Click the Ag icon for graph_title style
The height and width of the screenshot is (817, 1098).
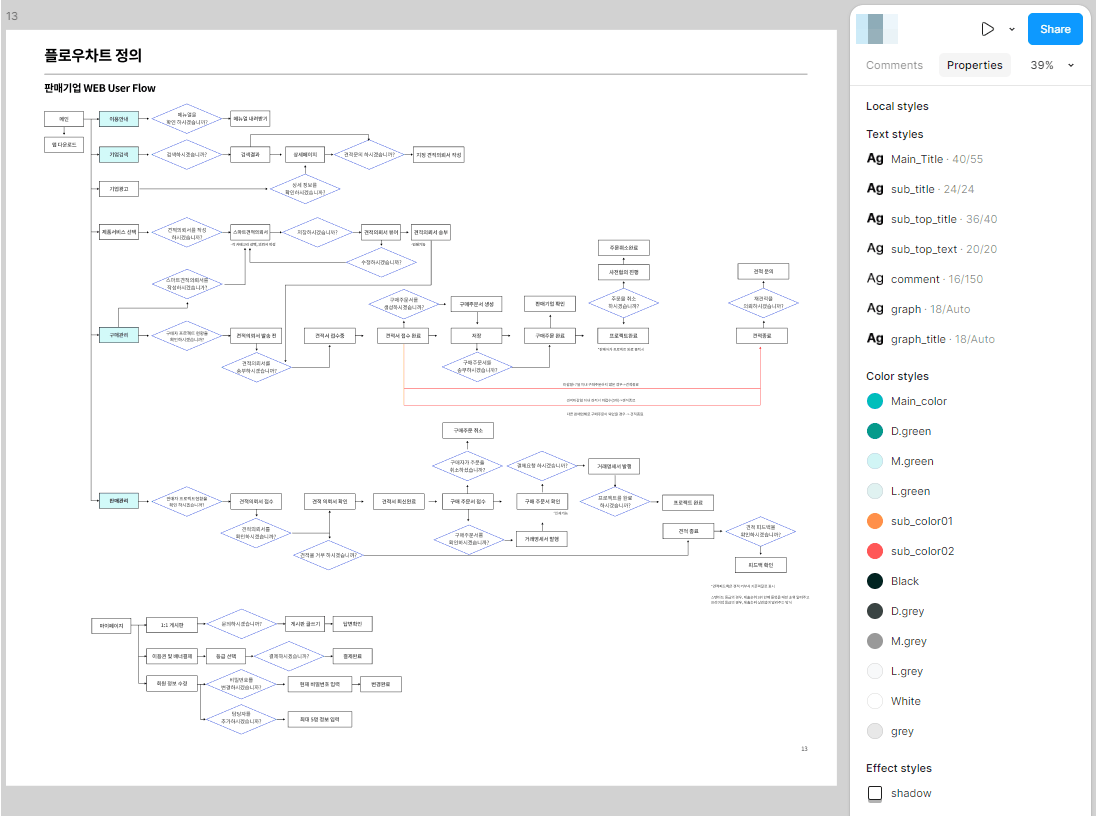click(x=875, y=339)
